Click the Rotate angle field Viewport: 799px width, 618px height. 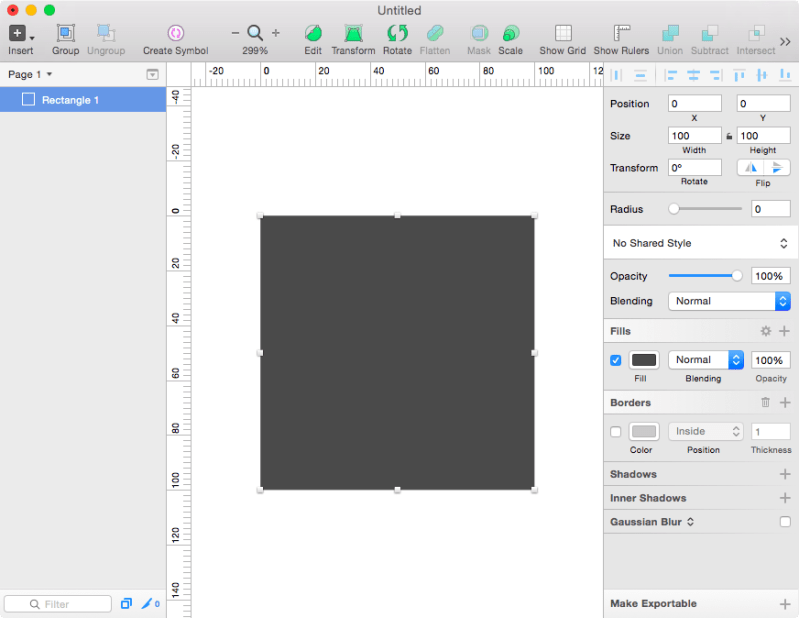[695, 168]
